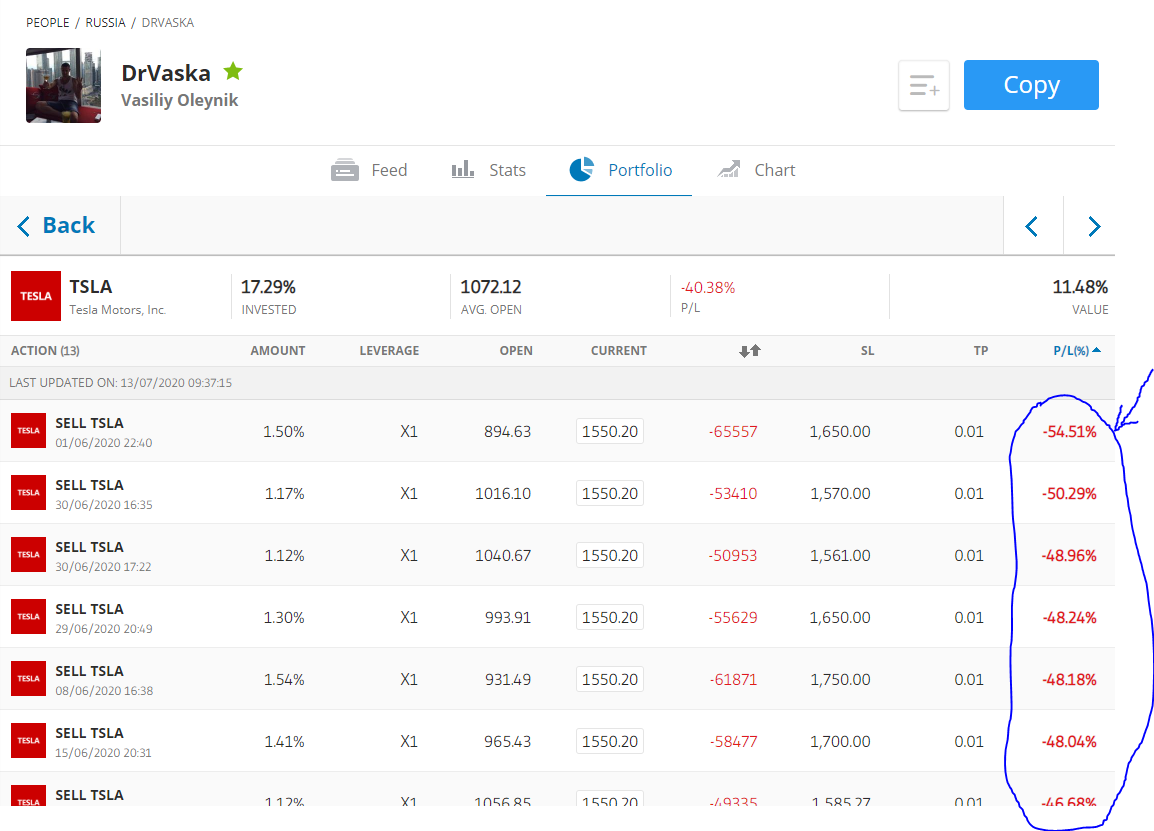Click the -40.38% P/L summary
The width and height of the screenshot is (1154, 831).
[x=707, y=287]
